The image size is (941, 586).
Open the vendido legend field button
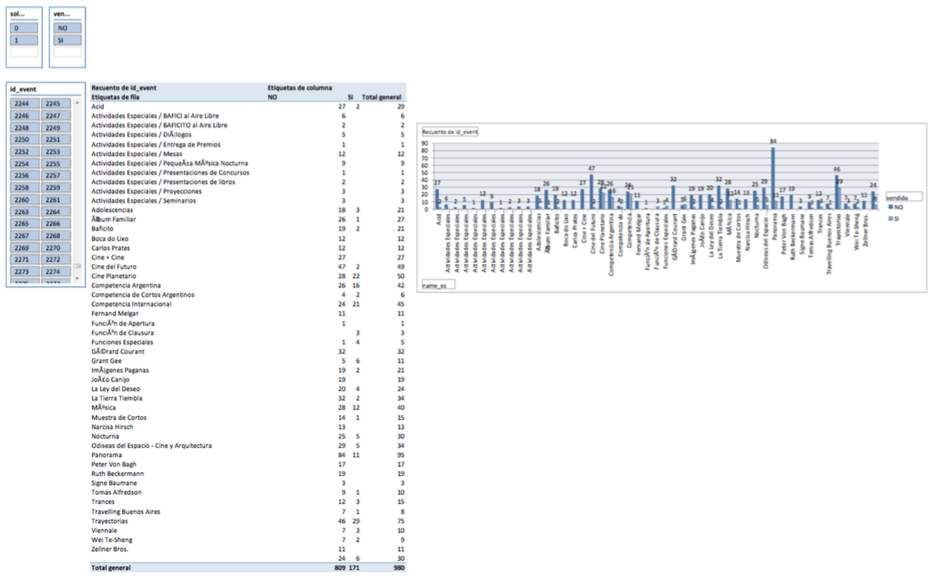tap(904, 197)
